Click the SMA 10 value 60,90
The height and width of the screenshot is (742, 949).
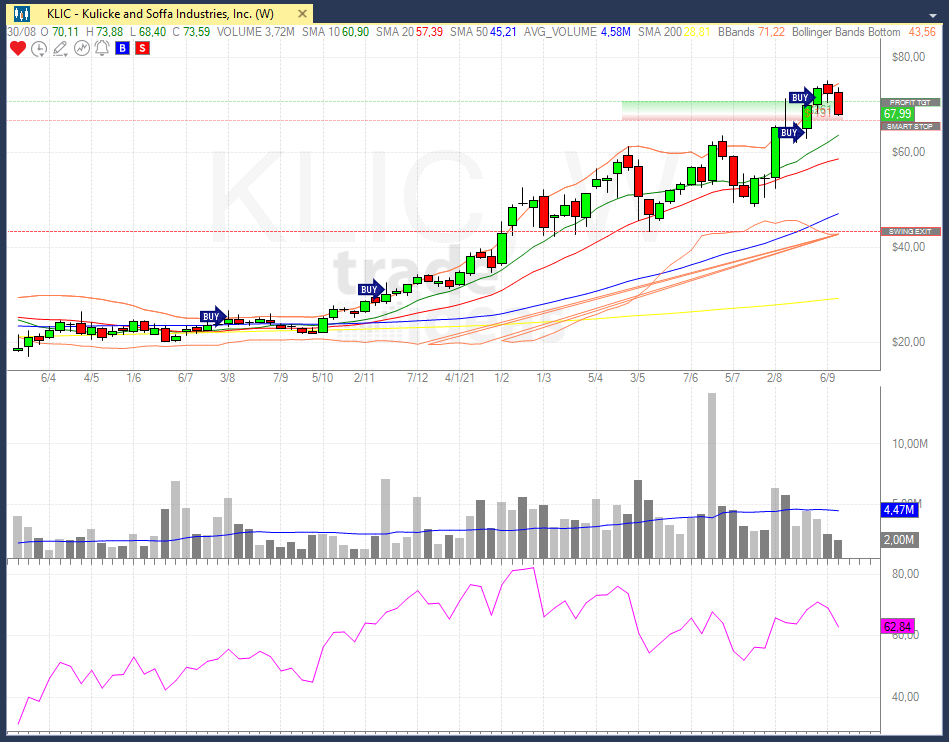[355, 31]
